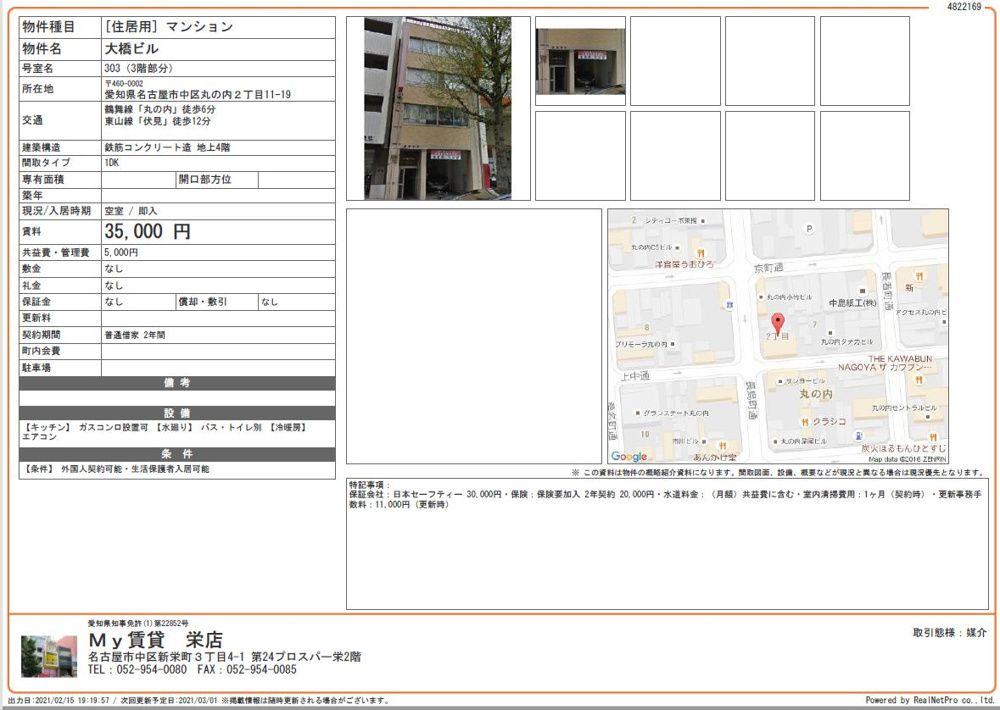Click the 開口部方位 label
This screenshot has width=1000, height=710.
[x=205, y=180]
